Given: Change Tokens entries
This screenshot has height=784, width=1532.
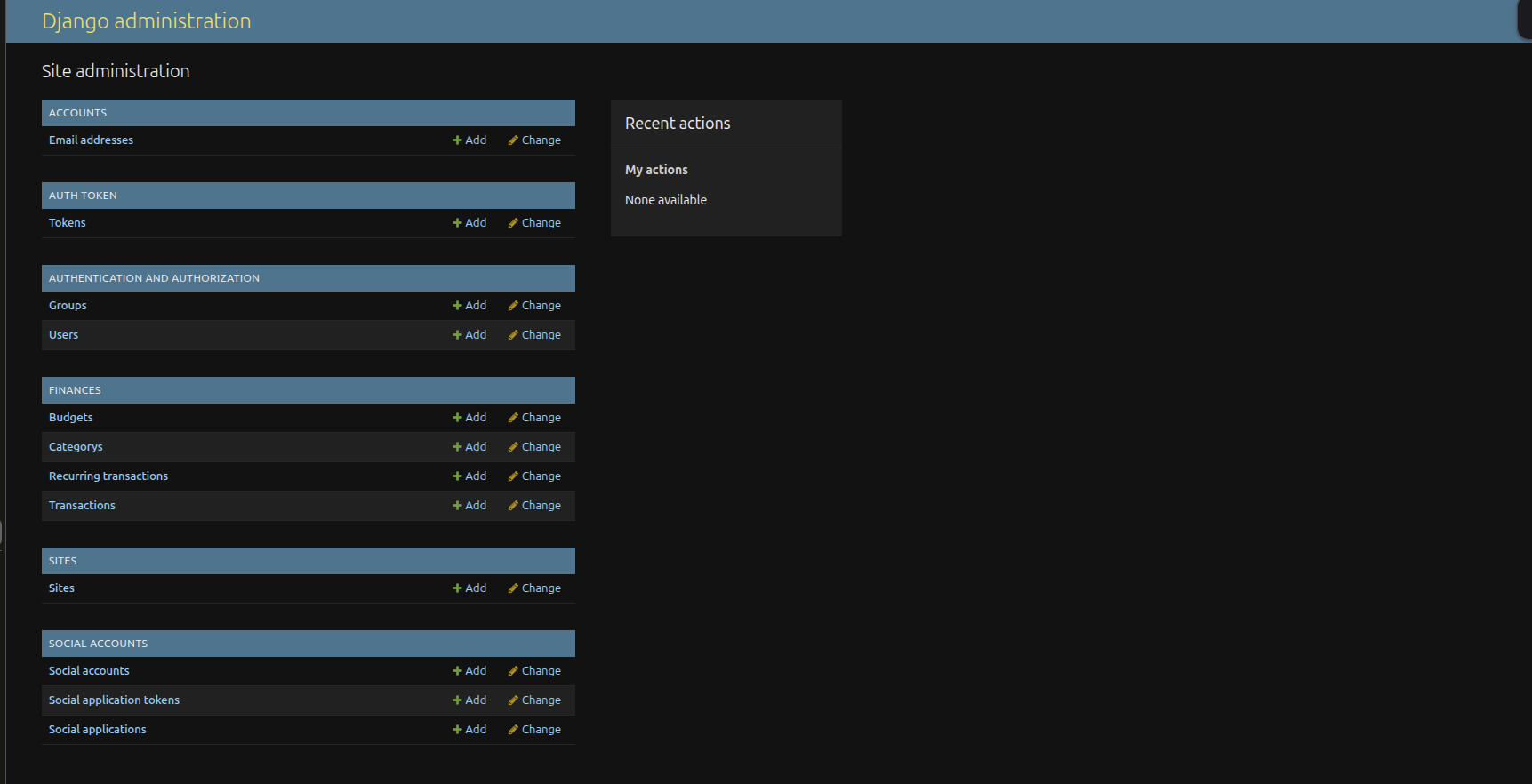Looking at the screenshot, I should pyautogui.click(x=534, y=223).
